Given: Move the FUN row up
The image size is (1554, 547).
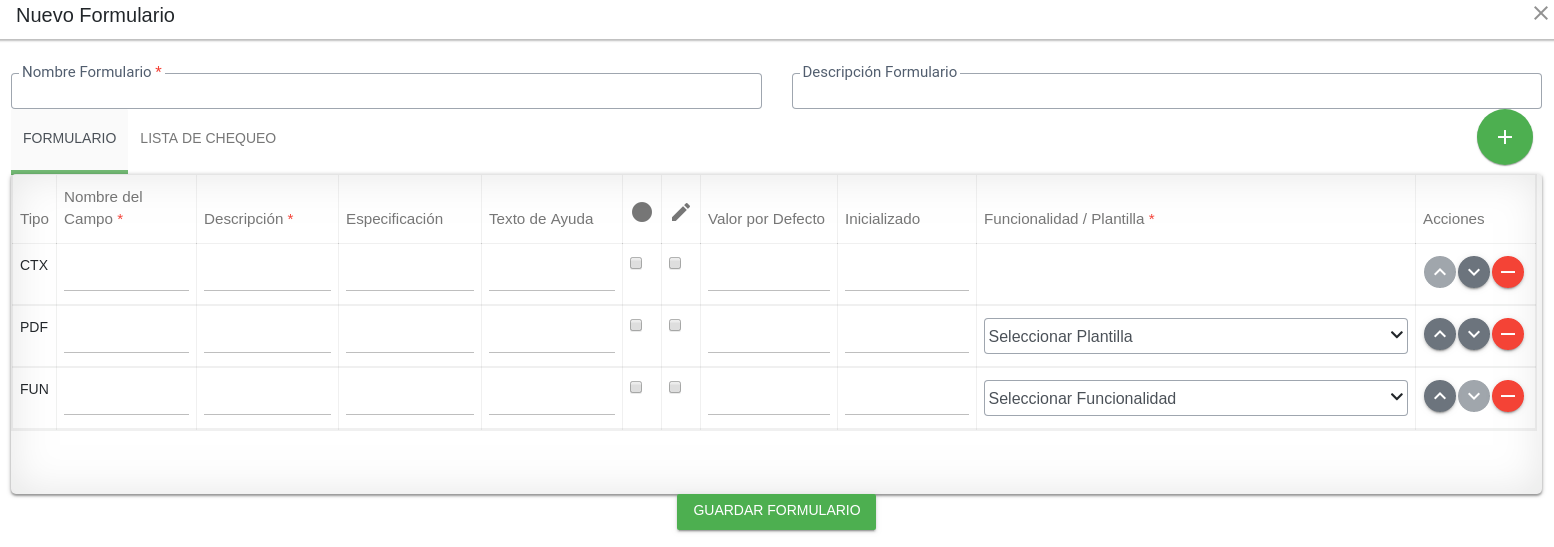Looking at the screenshot, I should coord(1439,396).
